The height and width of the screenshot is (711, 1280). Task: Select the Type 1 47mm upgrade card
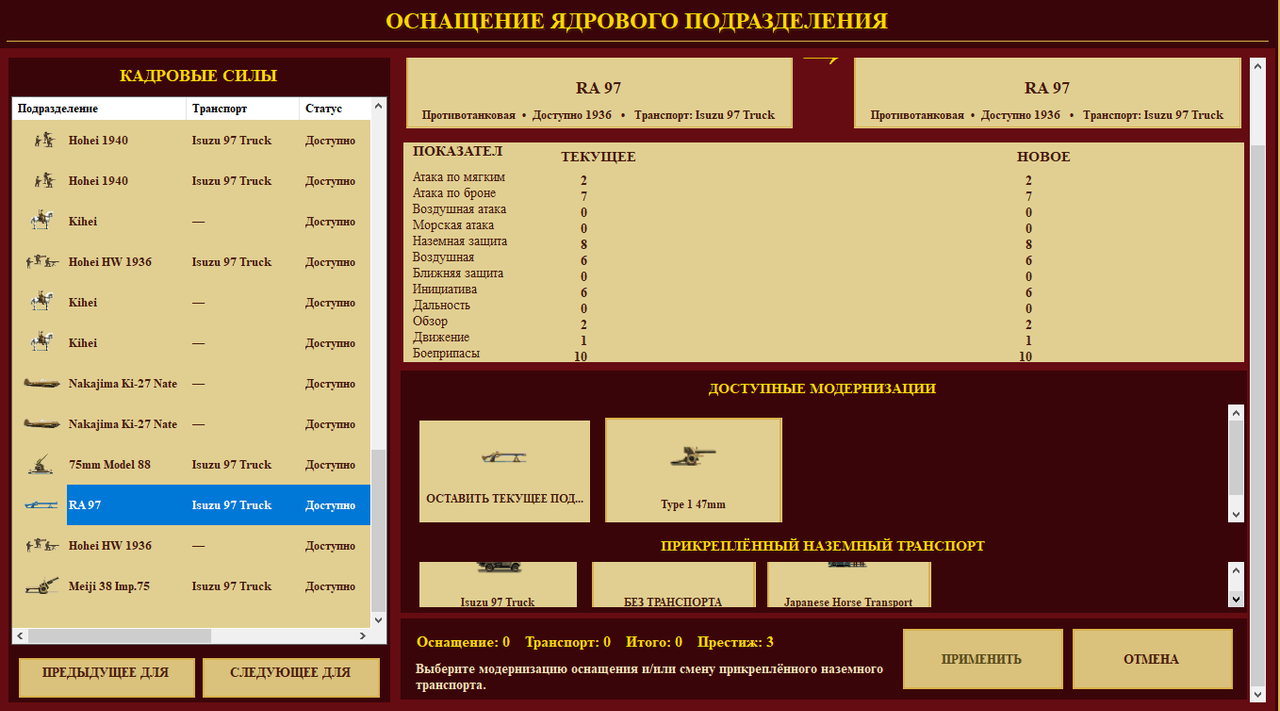click(x=693, y=470)
